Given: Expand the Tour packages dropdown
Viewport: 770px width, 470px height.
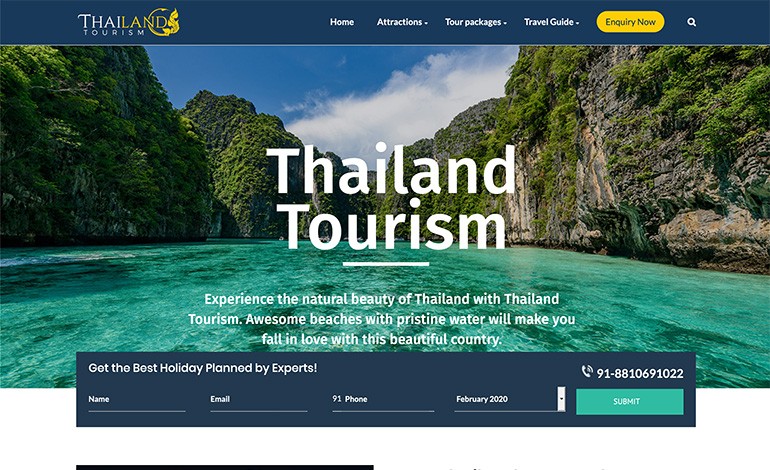Looking at the screenshot, I should tap(475, 22).
